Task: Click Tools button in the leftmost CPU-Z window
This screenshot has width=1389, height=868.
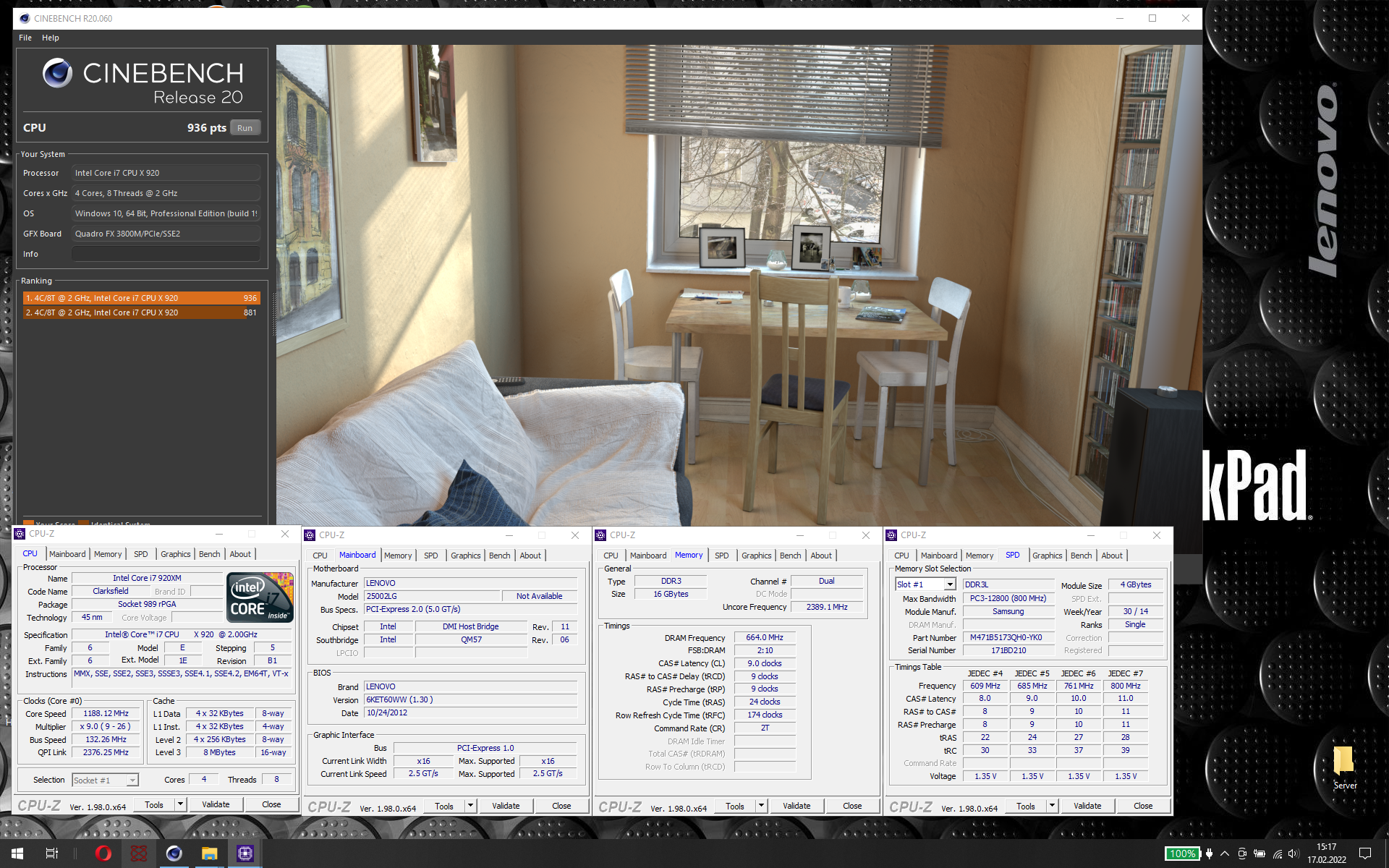Action: [154, 804]
